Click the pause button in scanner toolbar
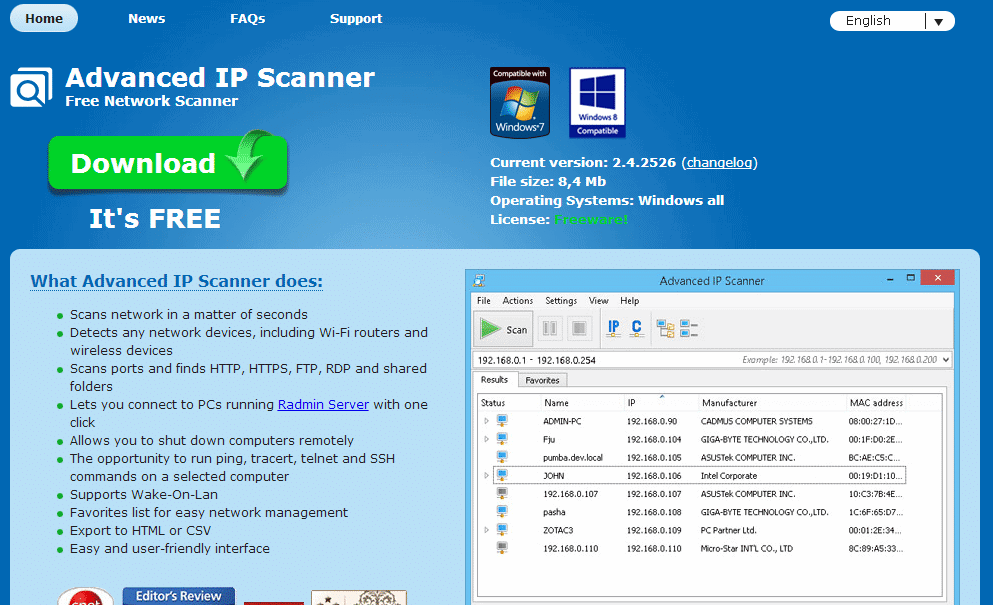This screenshot has width=993, height=605. coord(550,328)
